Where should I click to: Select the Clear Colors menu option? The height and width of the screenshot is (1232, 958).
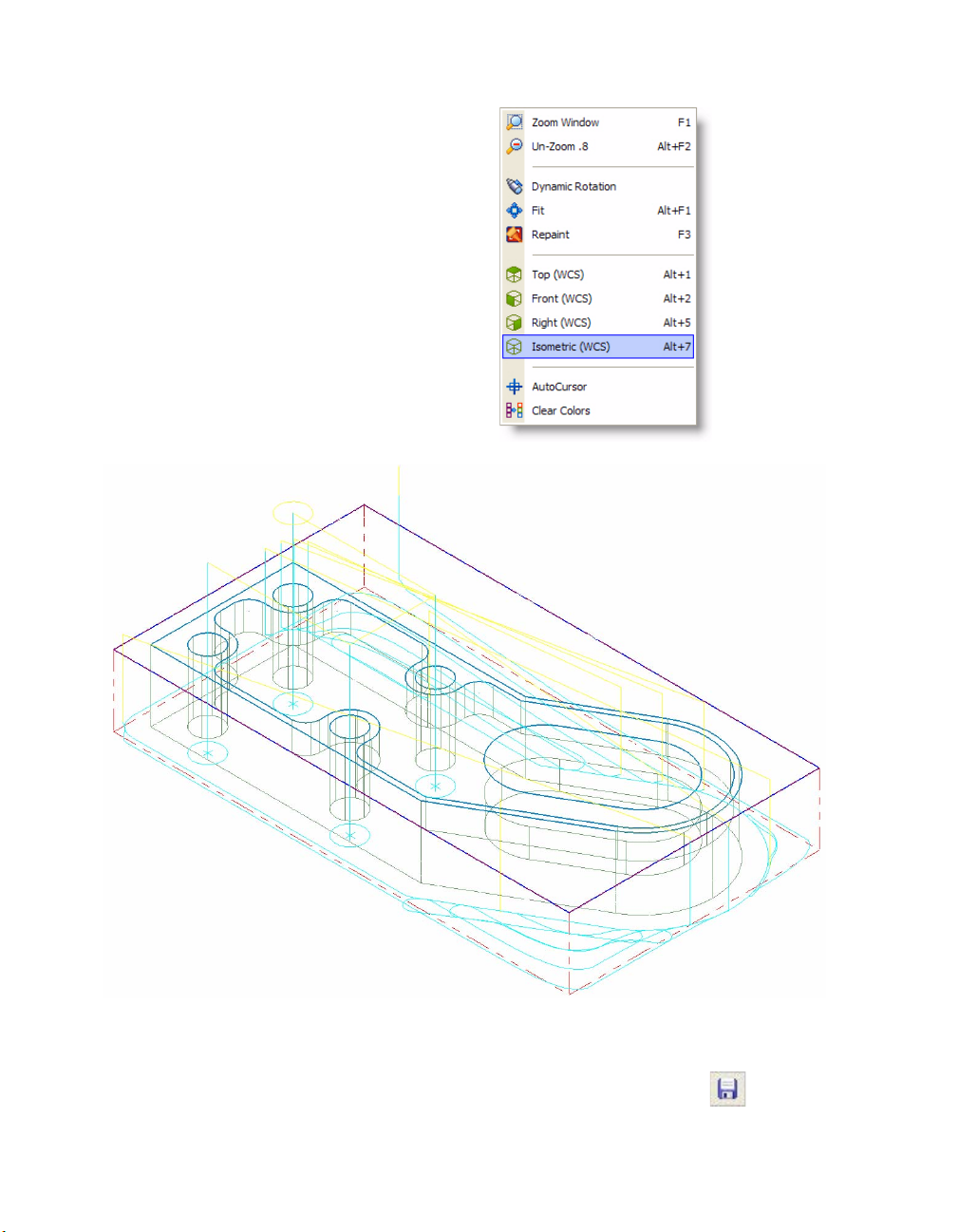click(x=560, y=410)
